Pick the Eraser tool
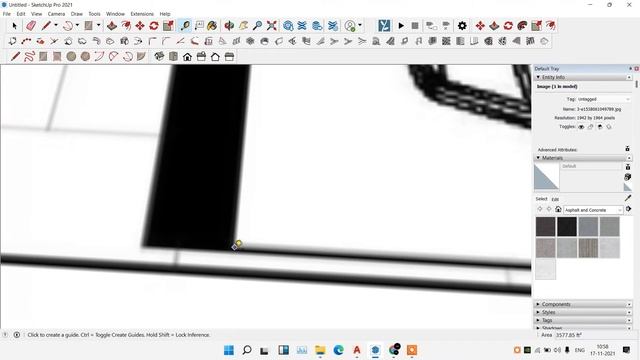 [31, 26]
